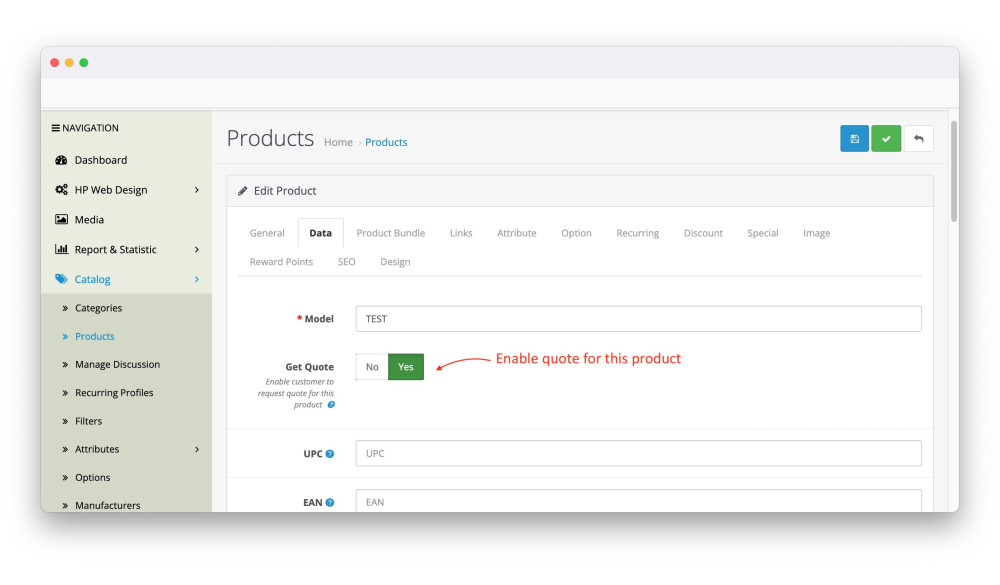Set Get Quote toggle to No
Screen dimensions: 1000x585
point(372,367)
